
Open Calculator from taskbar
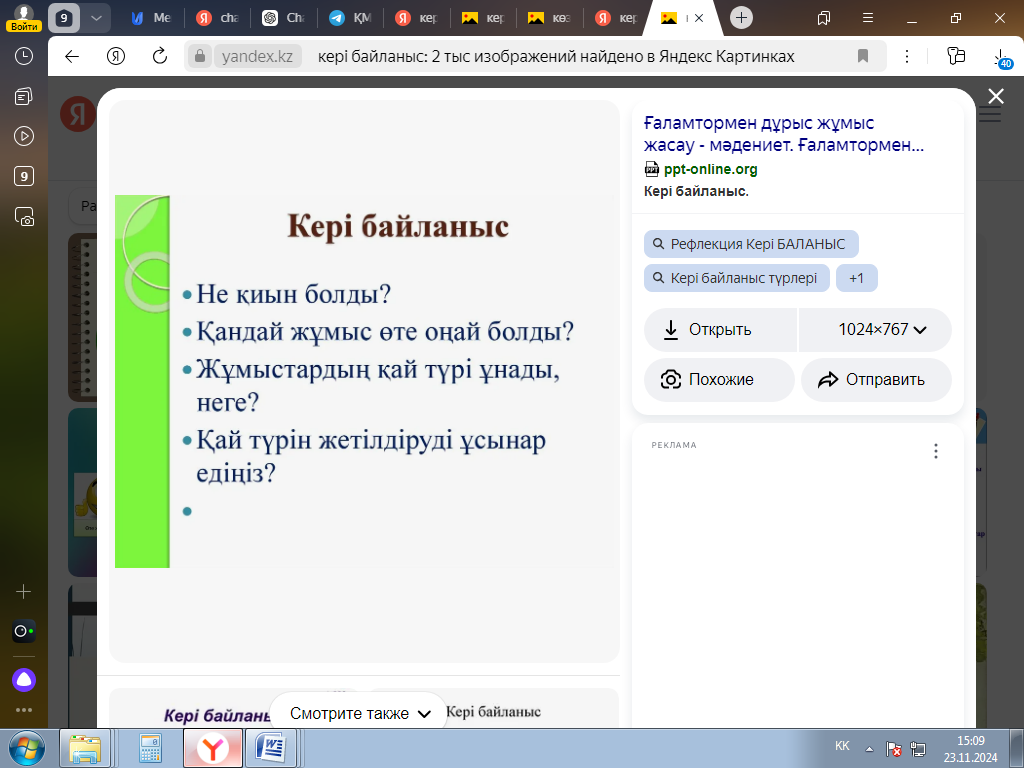[x=150, y=748]
